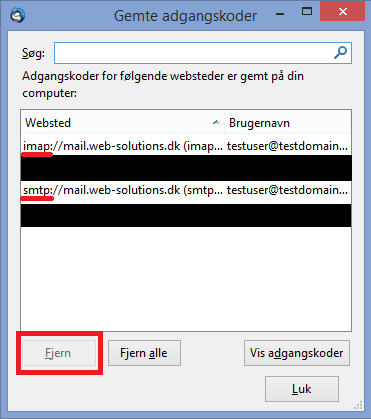Remove all passwords with Fjern alle
The image size is (371, 419).
144,353
